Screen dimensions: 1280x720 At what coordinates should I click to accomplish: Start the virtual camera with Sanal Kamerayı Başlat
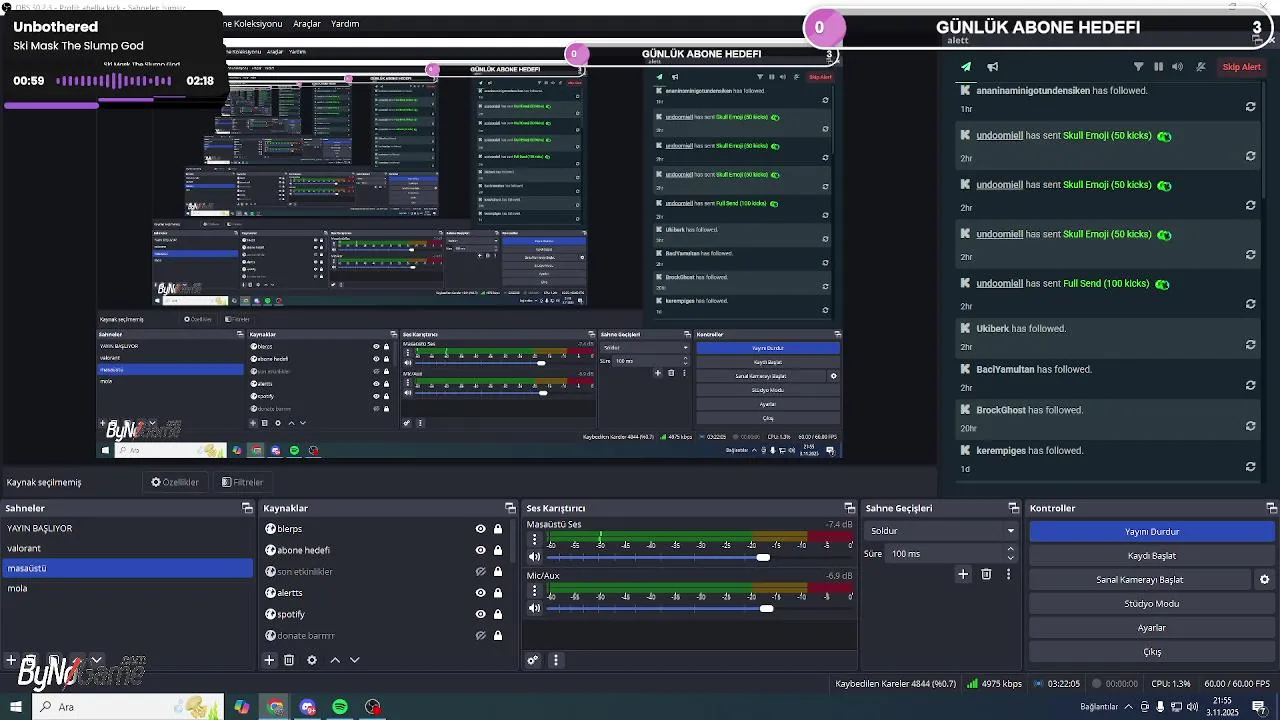(x=1140, y=580)
